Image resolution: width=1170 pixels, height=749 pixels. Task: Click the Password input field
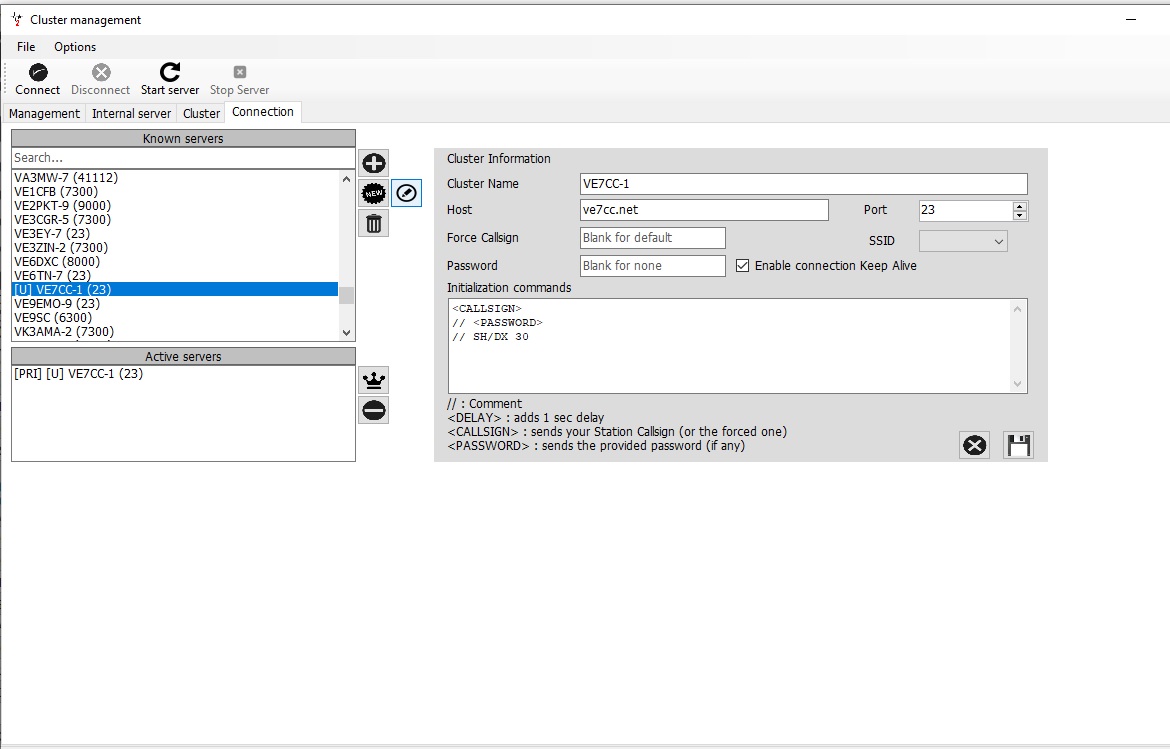pos(653,266)
